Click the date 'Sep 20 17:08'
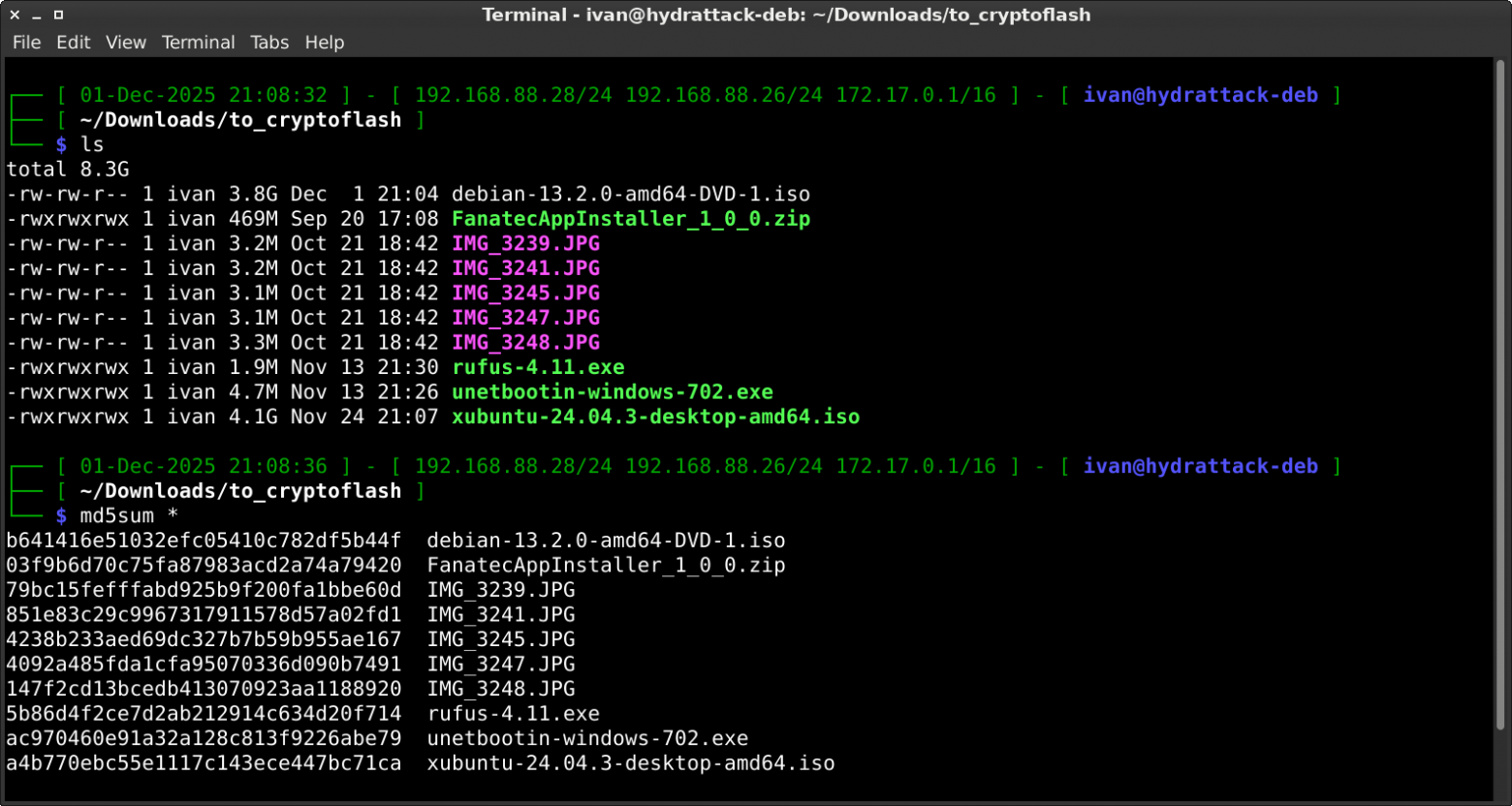The image size is (1512, 806). point(364,219)
